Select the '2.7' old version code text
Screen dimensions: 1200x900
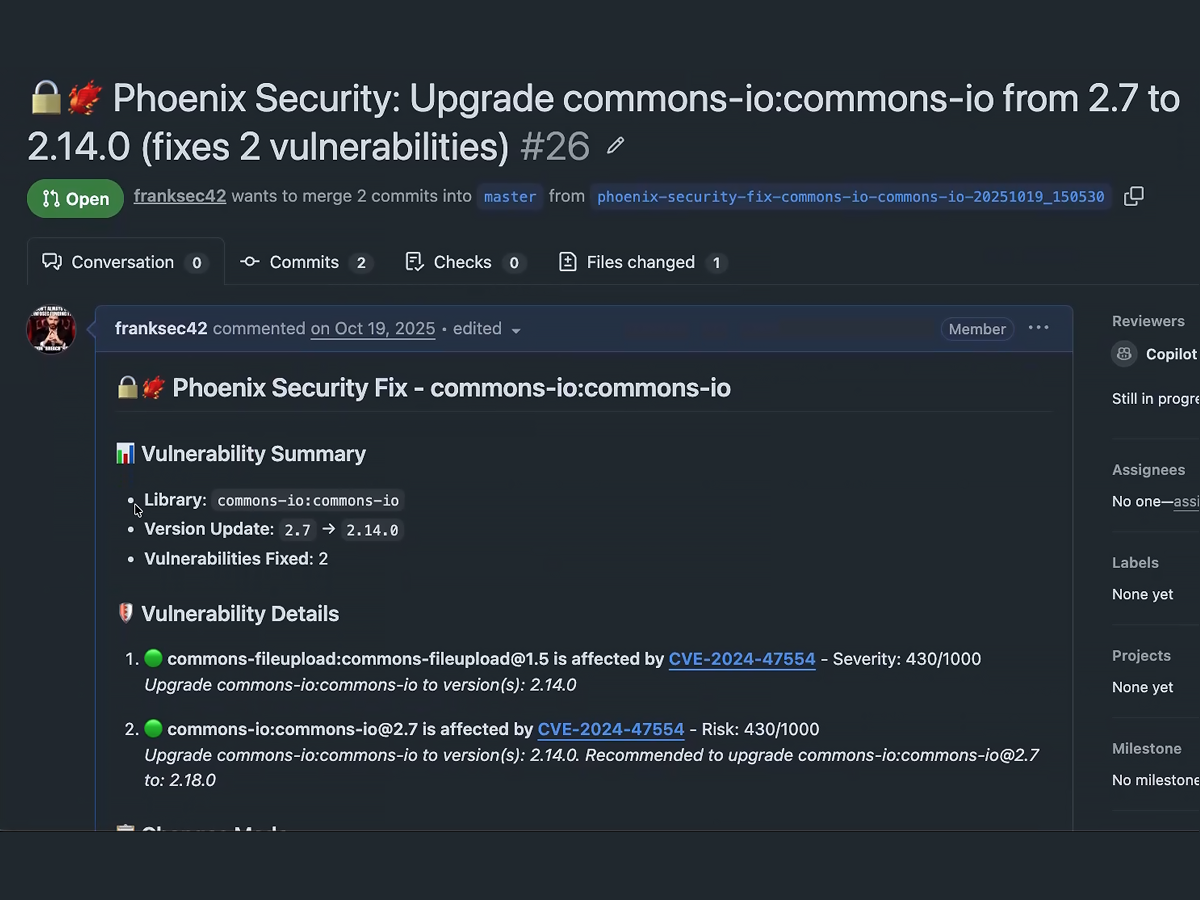[297, 530]
